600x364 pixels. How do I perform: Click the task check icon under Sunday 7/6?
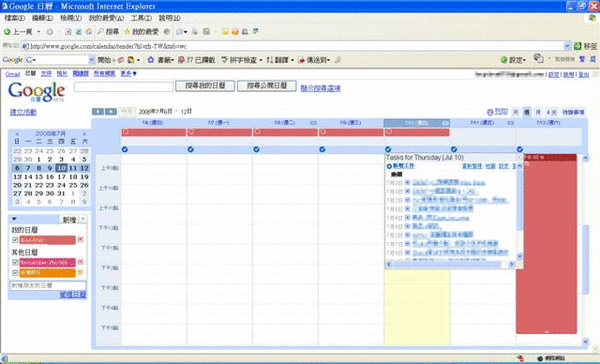[x=125, y=149]
